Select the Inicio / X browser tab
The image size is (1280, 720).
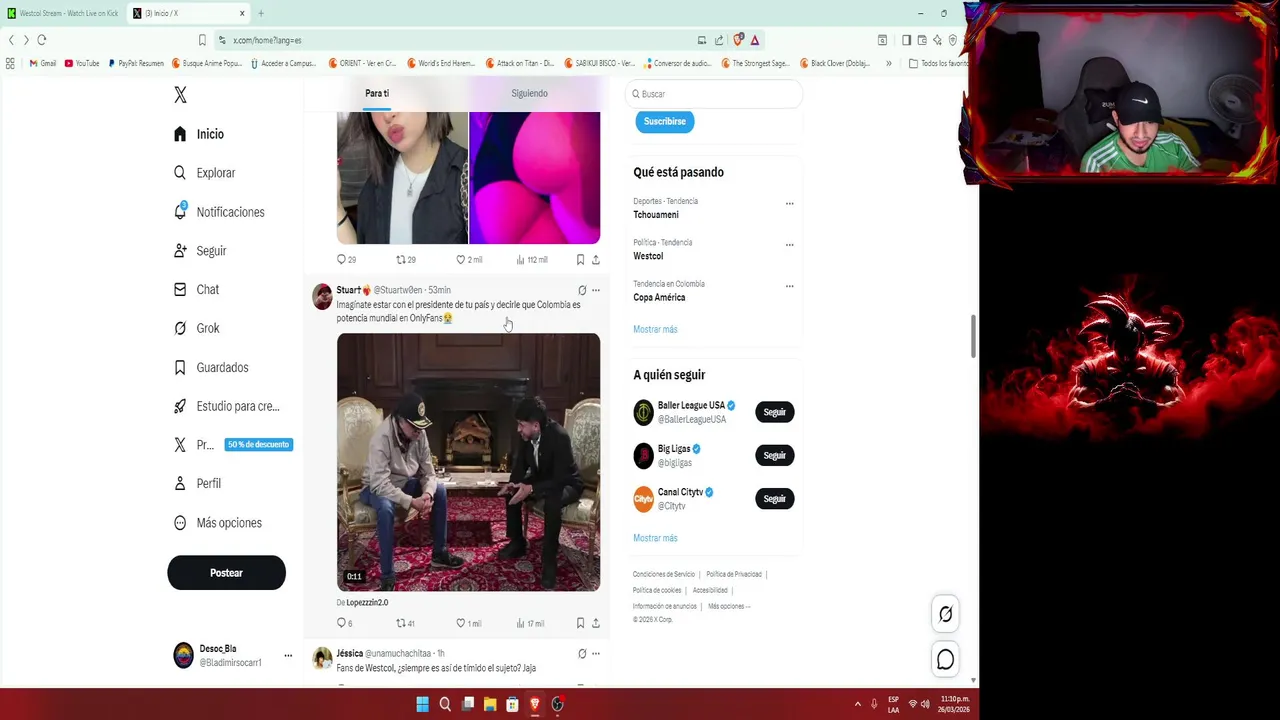[x=189, y=13]
